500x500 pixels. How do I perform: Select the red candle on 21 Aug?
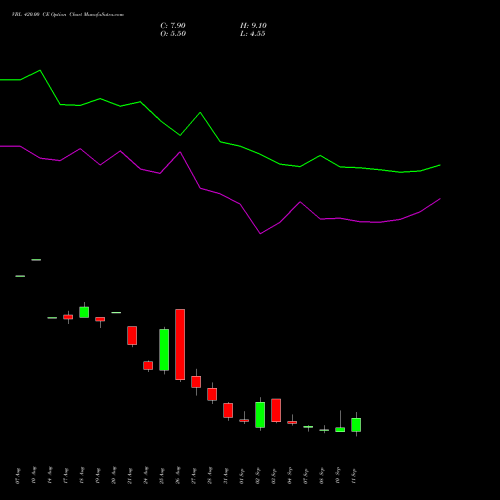[132, 335]
